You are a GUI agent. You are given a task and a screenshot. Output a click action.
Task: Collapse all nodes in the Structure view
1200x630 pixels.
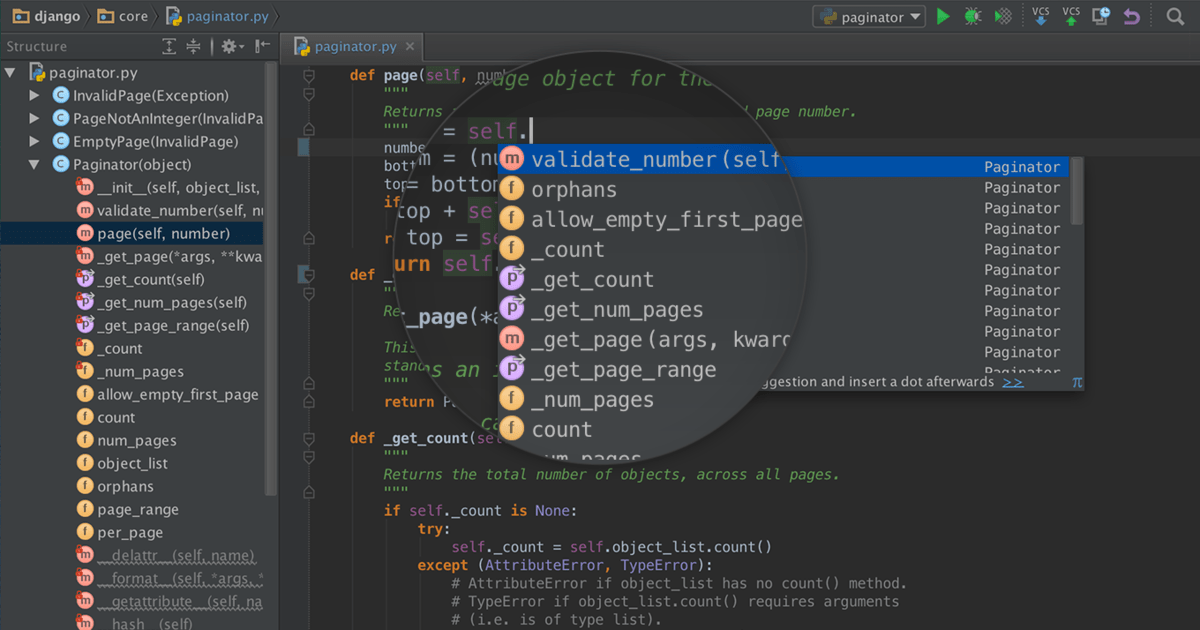pyautogui.click(x=194, y=46)
